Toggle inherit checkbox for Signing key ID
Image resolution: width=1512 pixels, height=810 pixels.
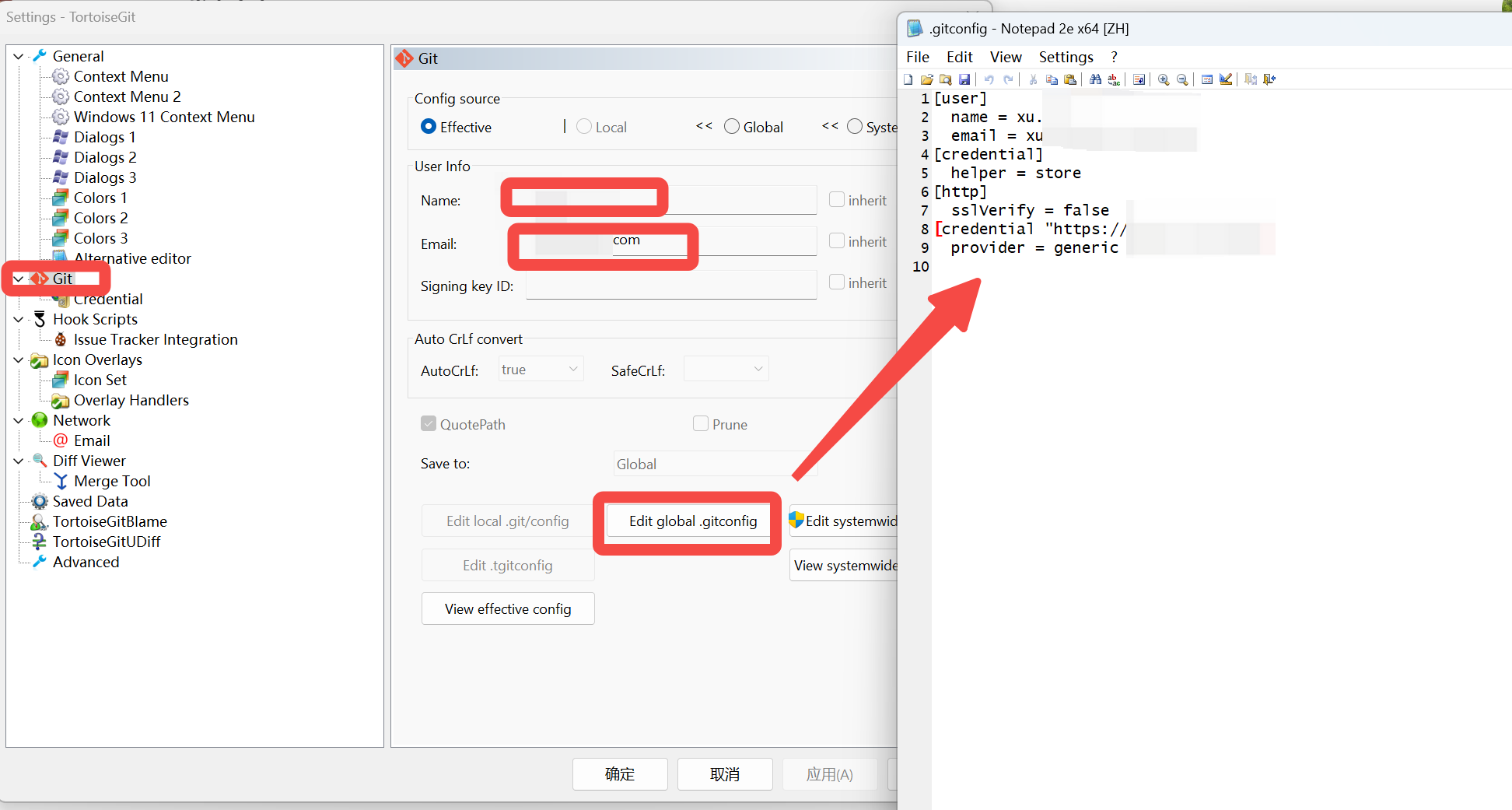point(837,282)
